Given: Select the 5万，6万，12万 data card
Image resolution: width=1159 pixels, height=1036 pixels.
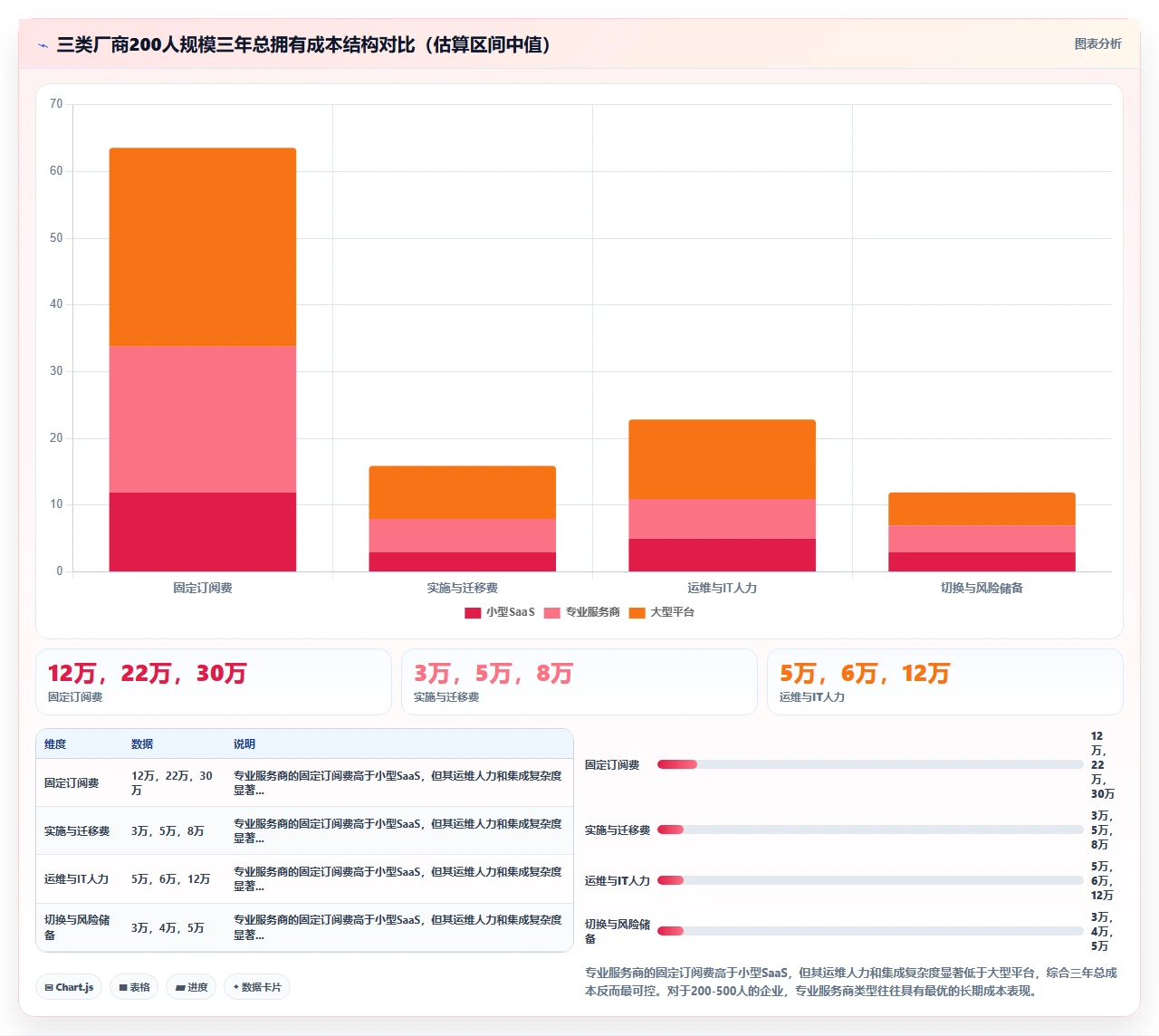Looking at the screenshot, I should tap(945, 682).
